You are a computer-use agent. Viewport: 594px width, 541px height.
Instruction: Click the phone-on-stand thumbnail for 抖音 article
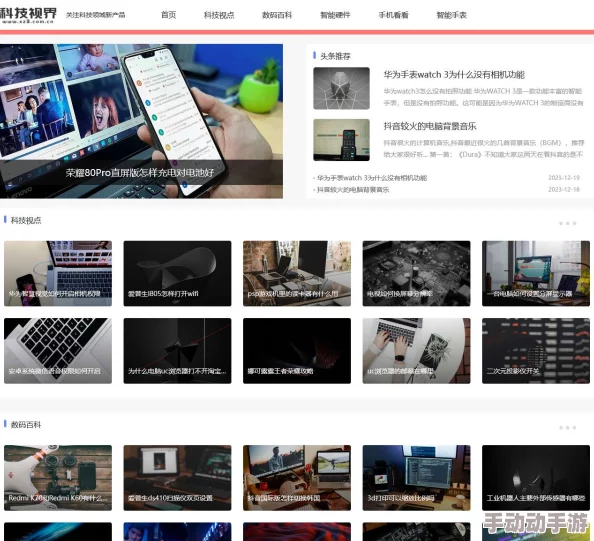click(341, 140)
